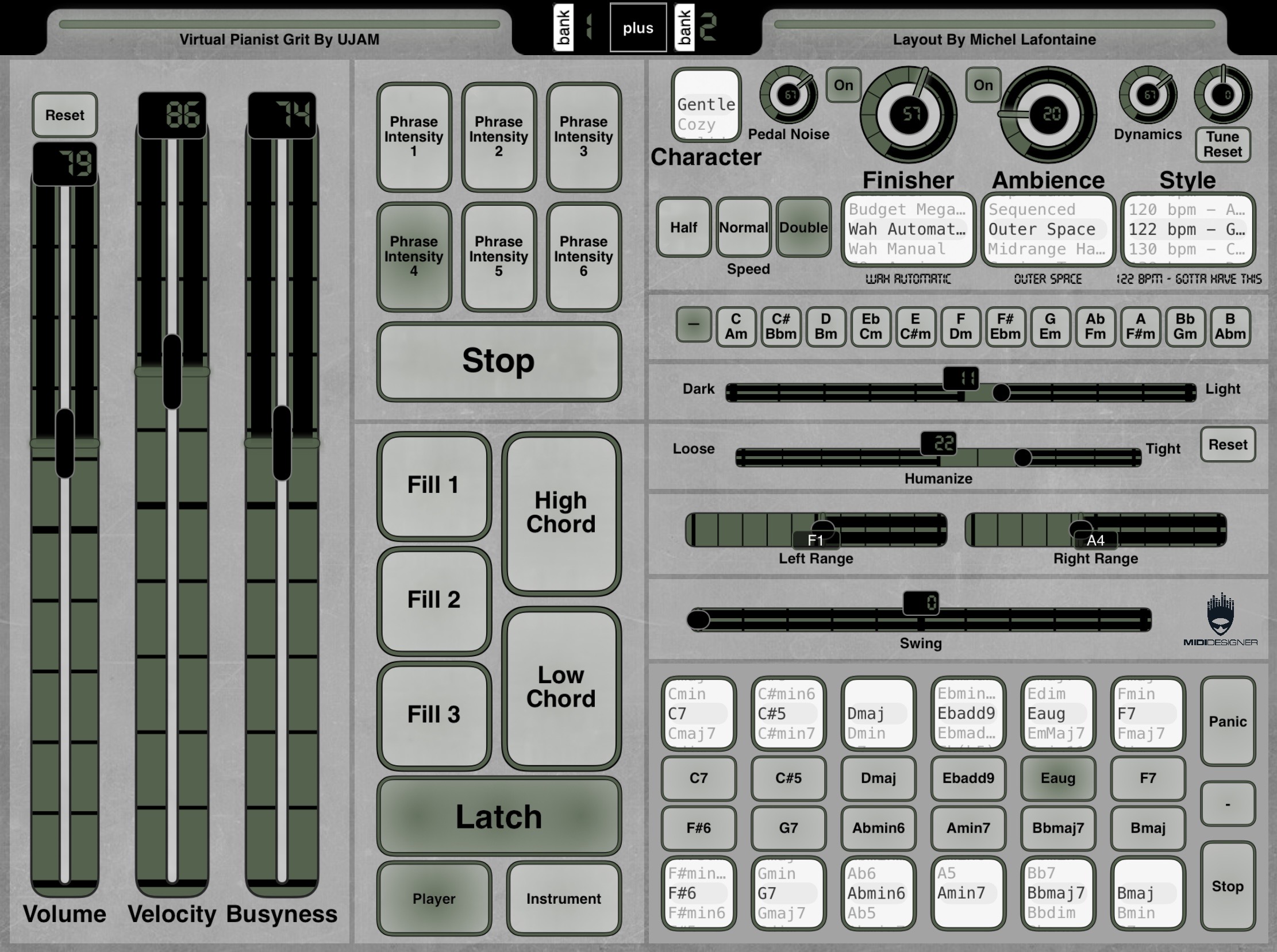Click the small Stop button by chords

point(1228,887)
